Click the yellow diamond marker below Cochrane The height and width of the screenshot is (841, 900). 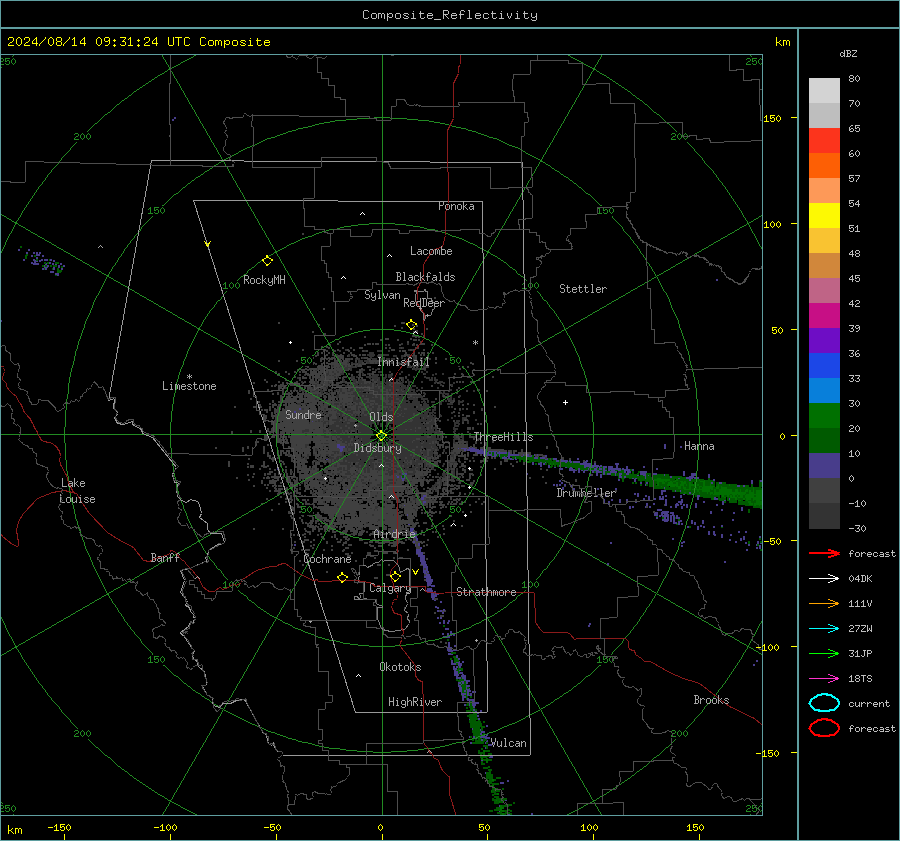click(343, 578)
